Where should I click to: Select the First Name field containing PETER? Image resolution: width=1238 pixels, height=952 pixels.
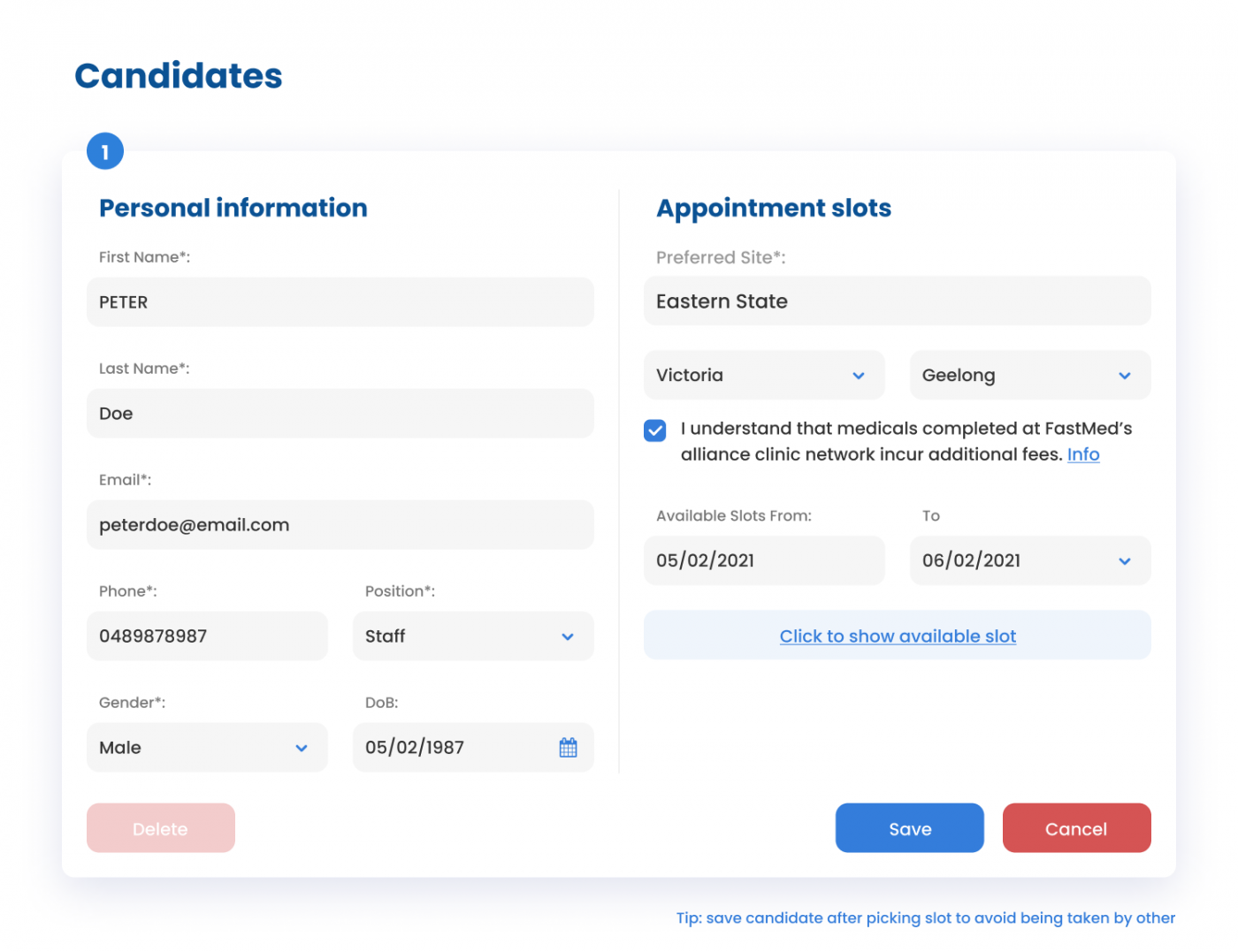click(x=340, y=301)
